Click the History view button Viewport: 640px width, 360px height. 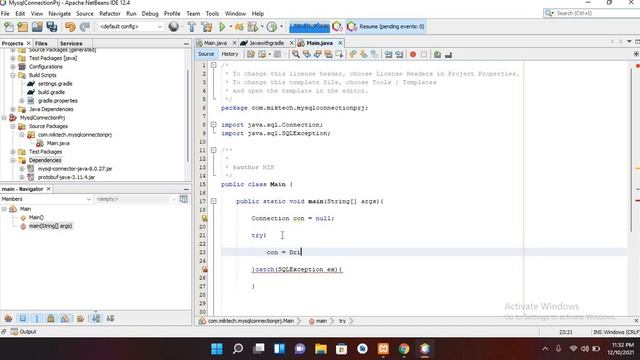(x=230, y=54)
